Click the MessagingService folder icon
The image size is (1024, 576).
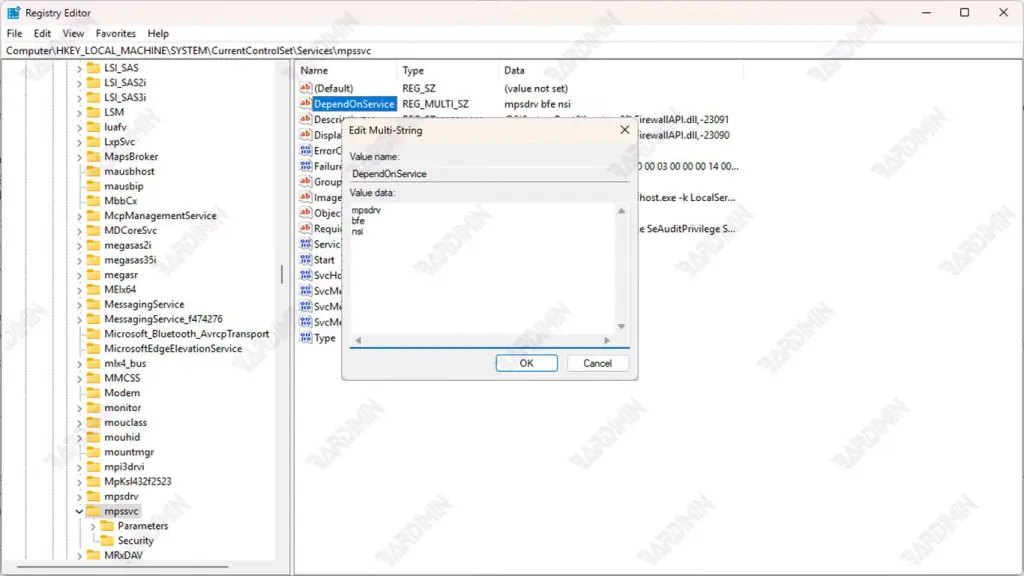(93, 304)
